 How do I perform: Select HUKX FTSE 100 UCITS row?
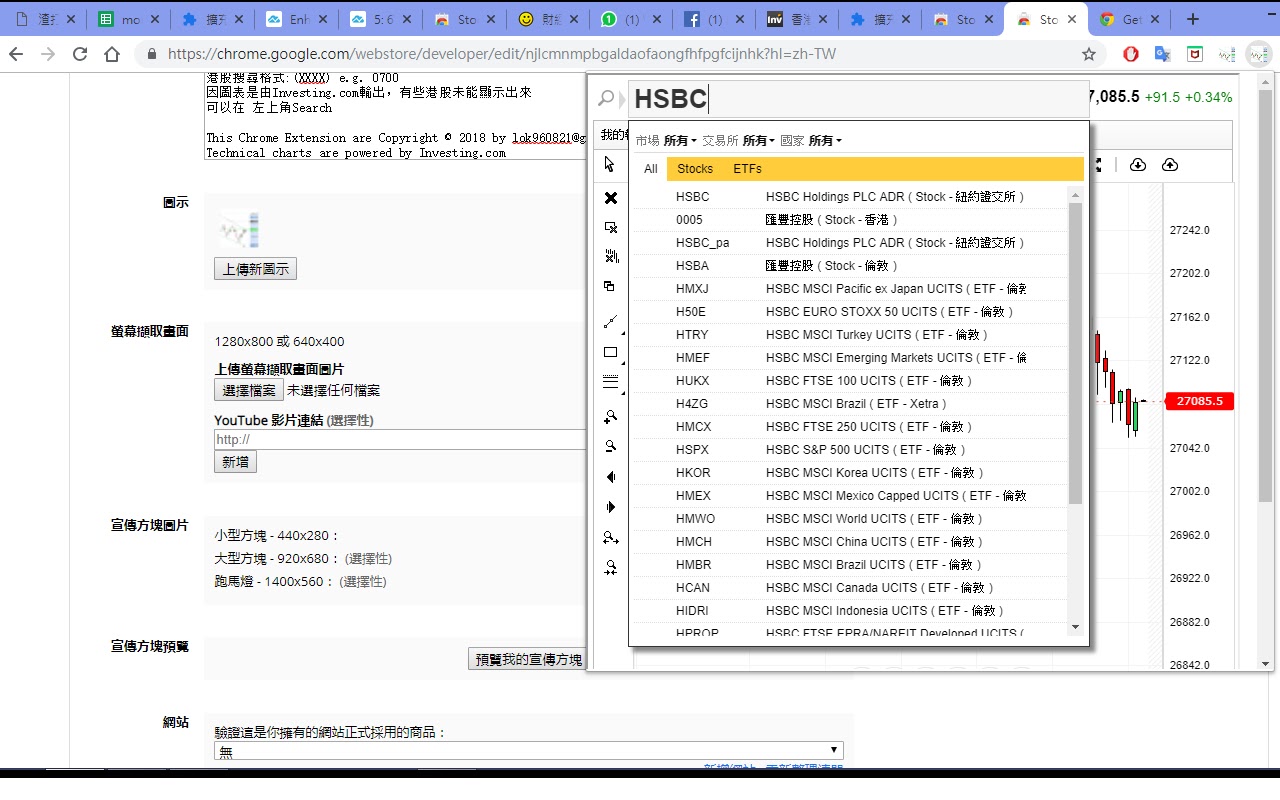tap(850, 381)
